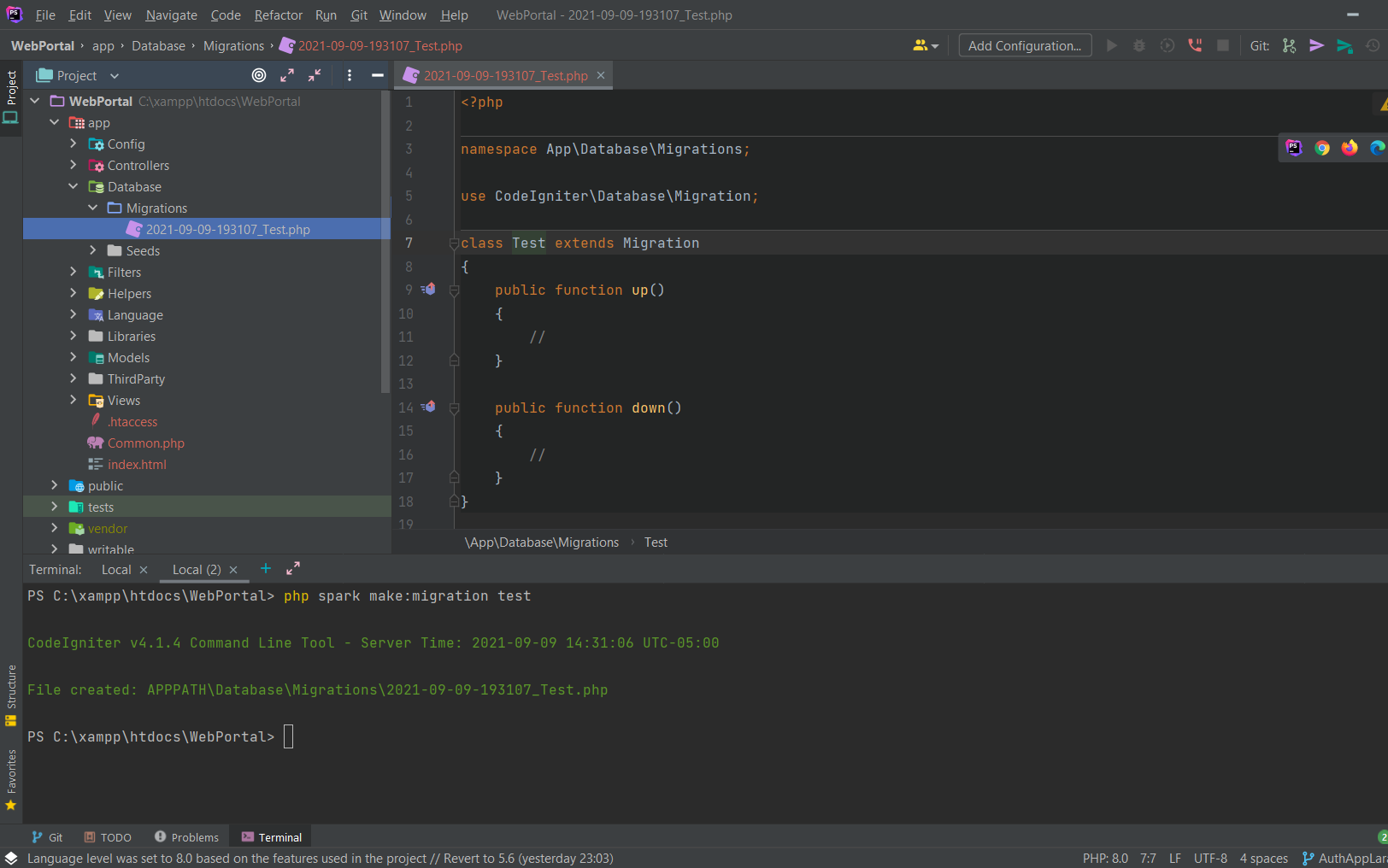Expand the Config folder
This screenshot has width=1388, height=868.
click(74, 144)
